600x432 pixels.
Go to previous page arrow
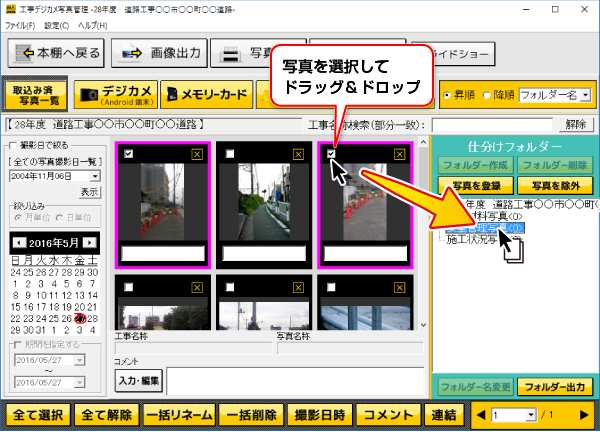481,415
